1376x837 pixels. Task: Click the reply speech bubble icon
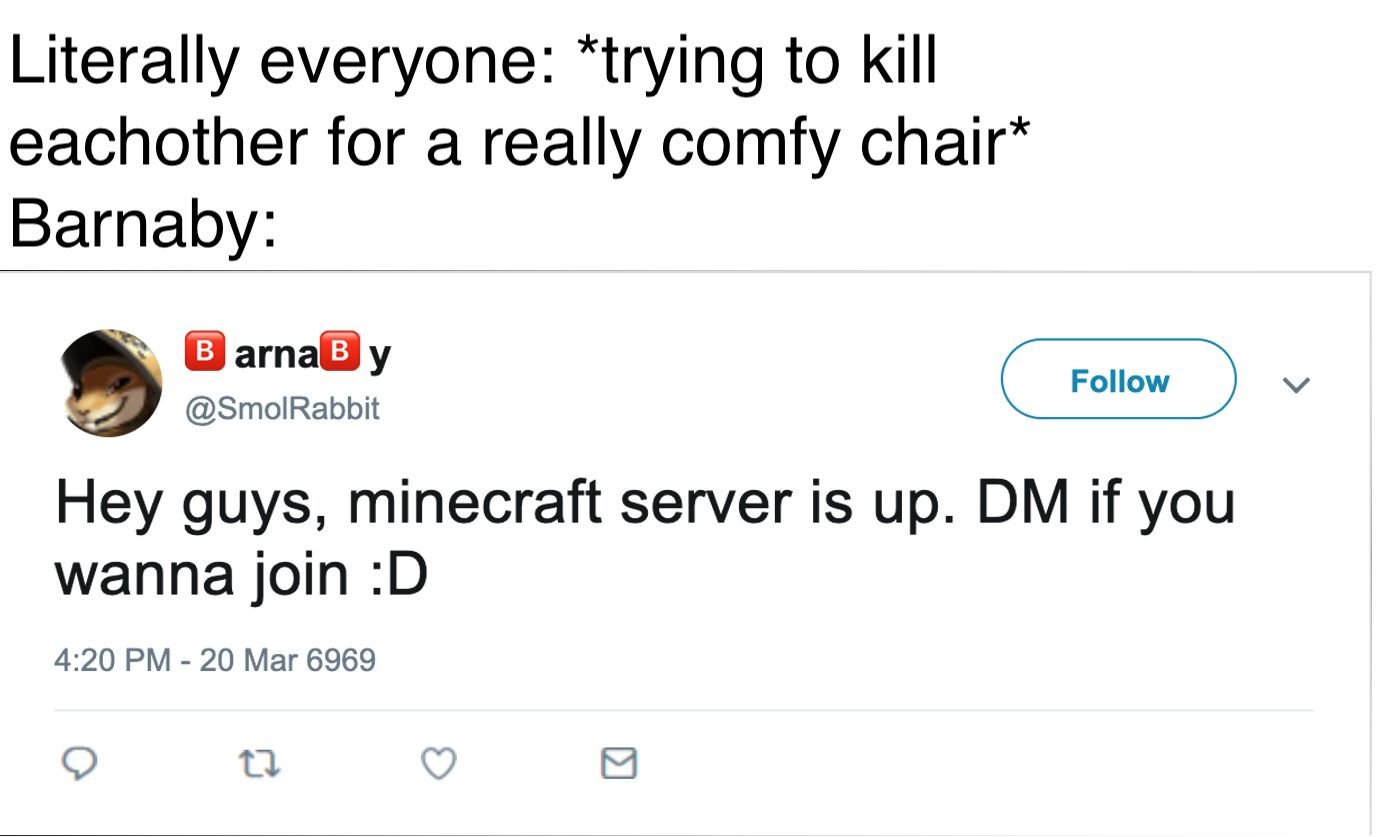click(x=82, y=764)
